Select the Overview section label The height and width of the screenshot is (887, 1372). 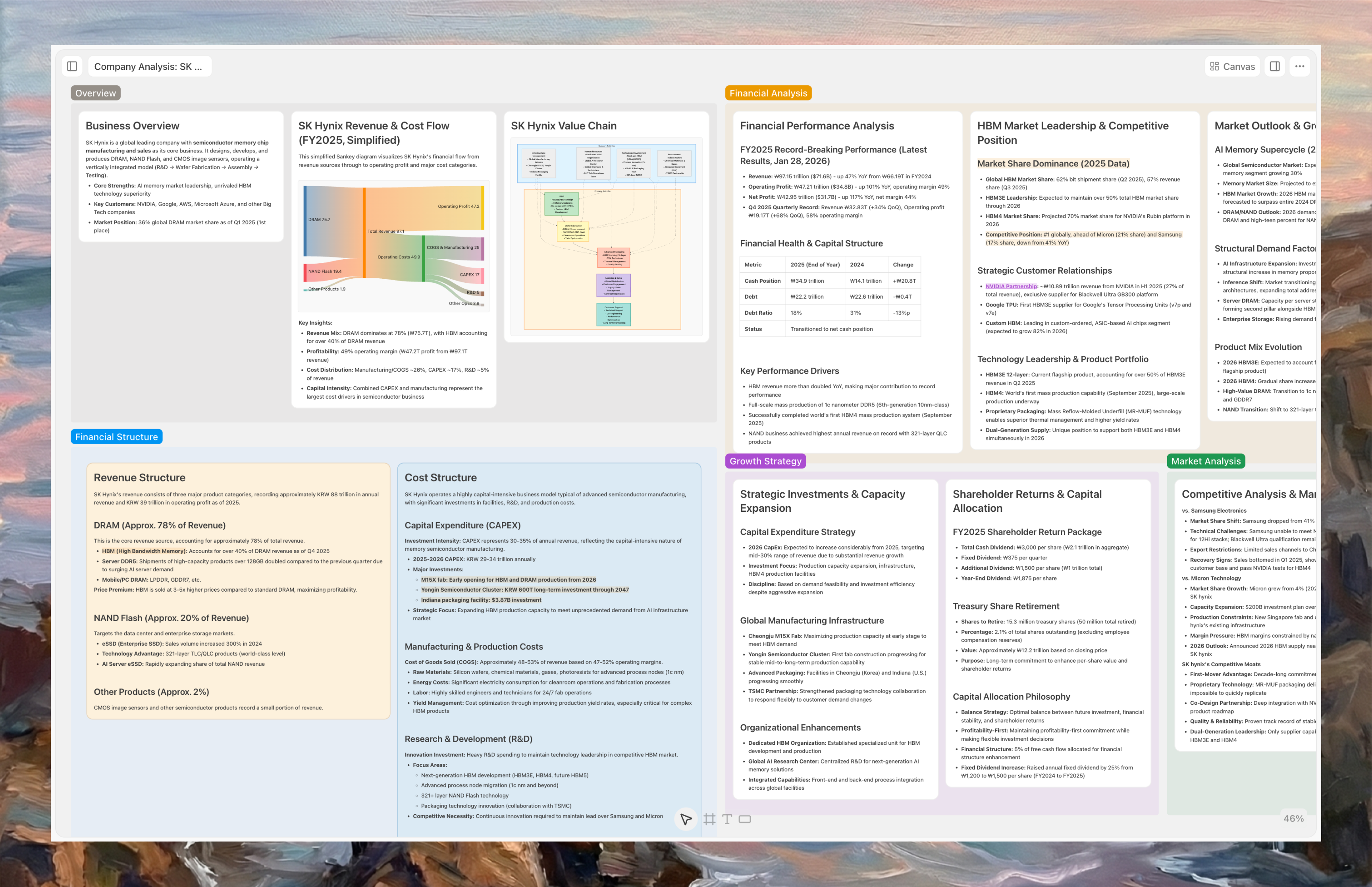click(x=96, y=93)
